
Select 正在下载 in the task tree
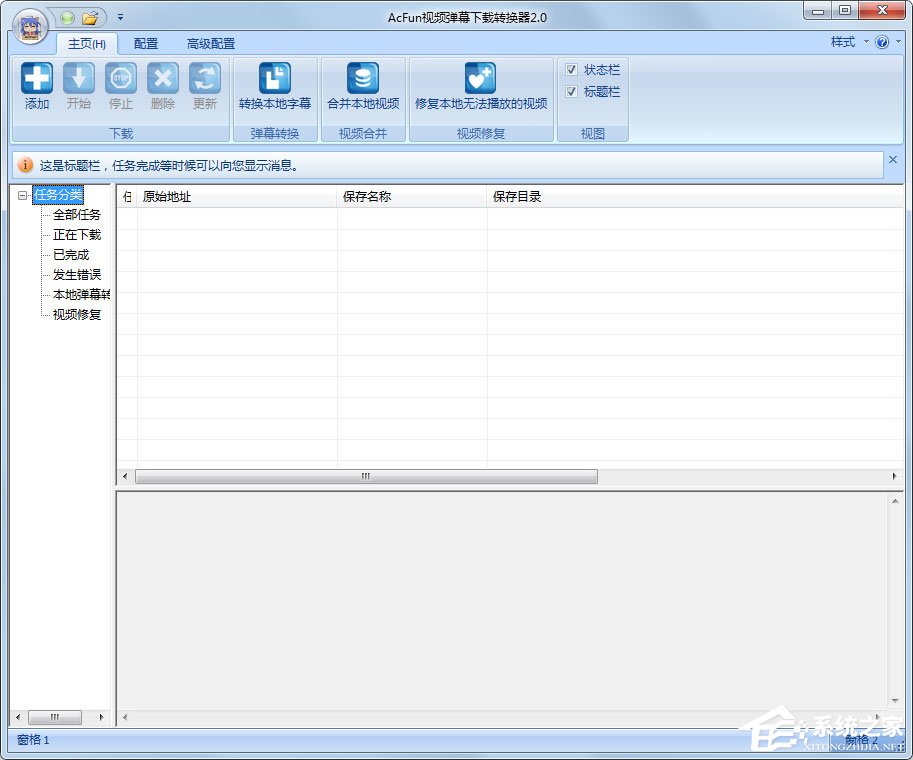(77, 235)
